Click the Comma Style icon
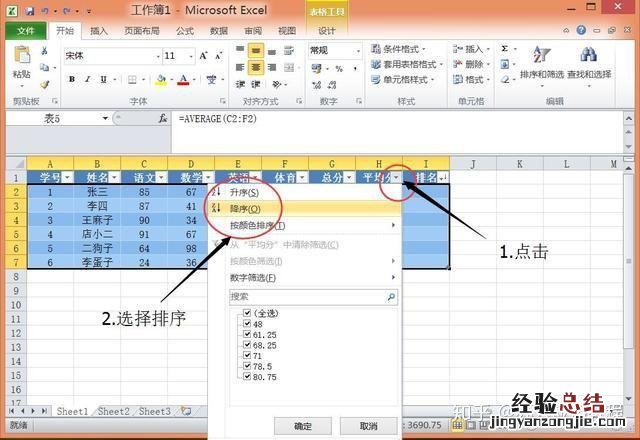 click(x=355, y=69)
